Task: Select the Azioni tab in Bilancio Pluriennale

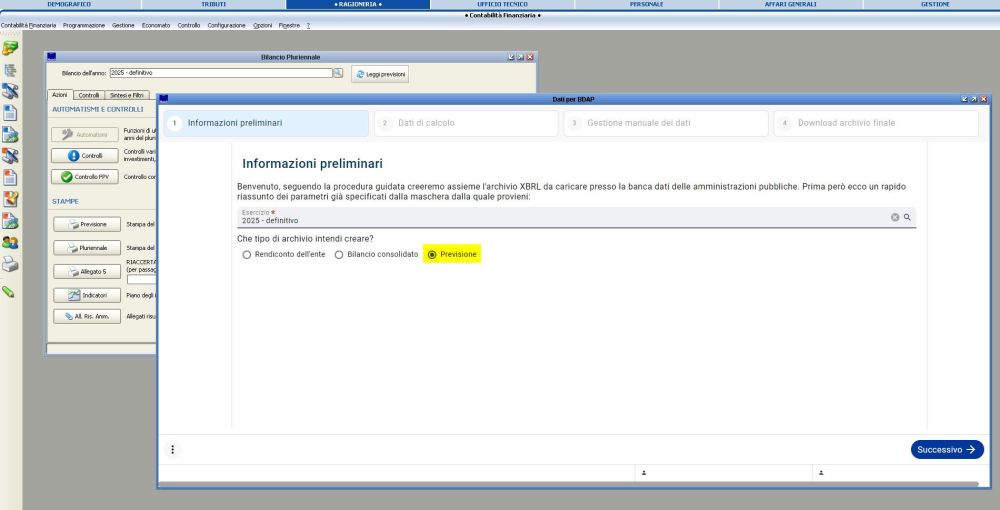Action: click(x=60, y=95)
